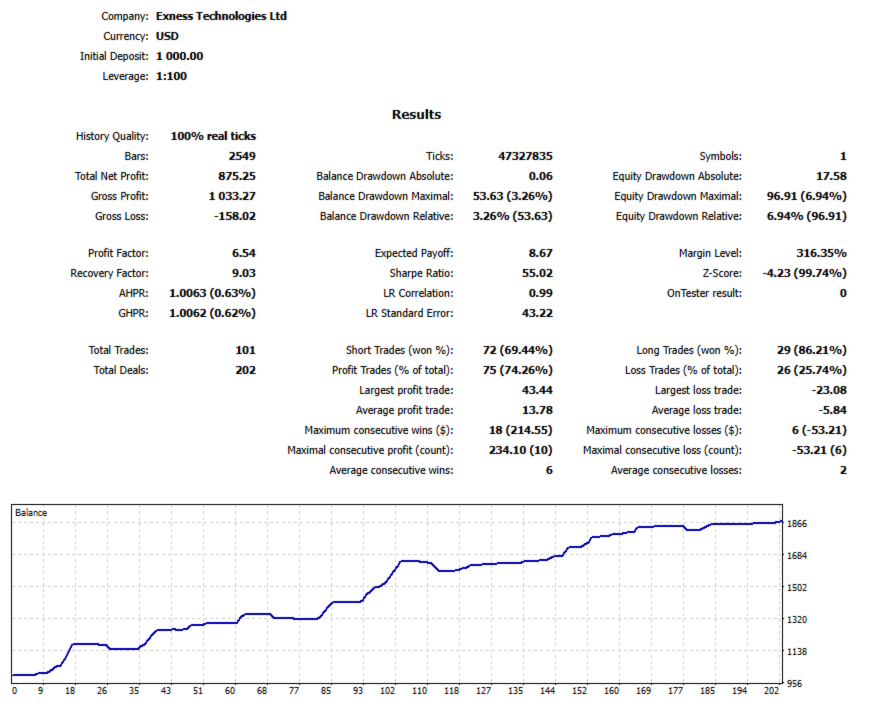Click the Balance label in the chart
The width and height of the screenshot is (869, 711).
pyautogui.click(x=31, y=513)
